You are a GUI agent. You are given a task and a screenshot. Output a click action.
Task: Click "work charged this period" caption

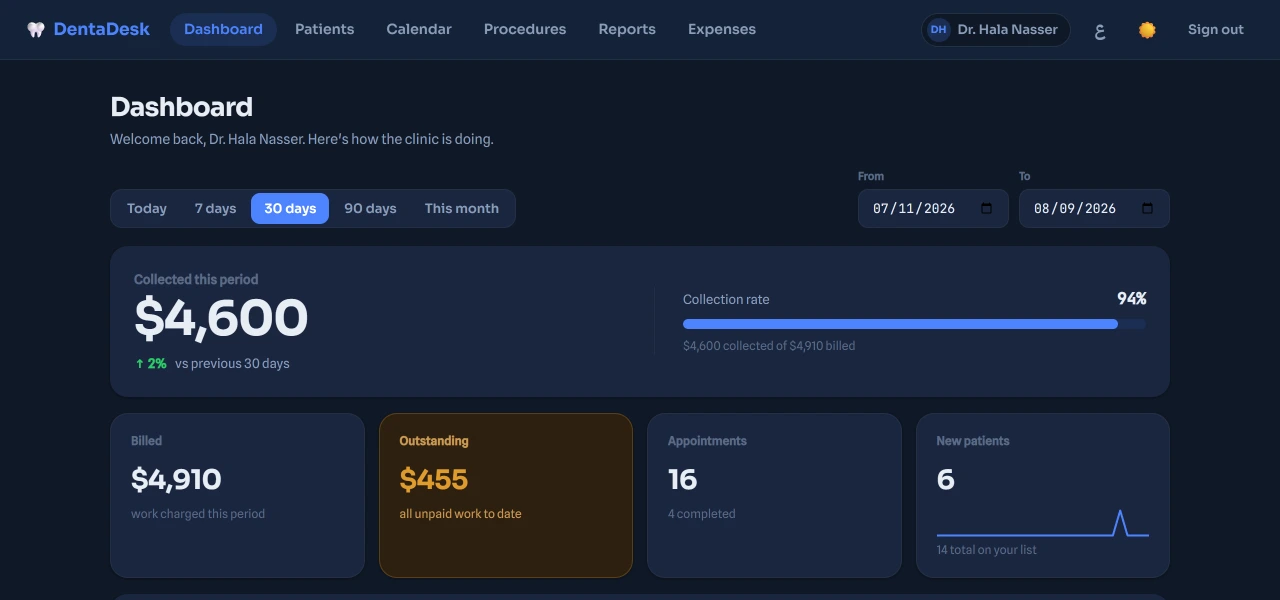point(198,514)
